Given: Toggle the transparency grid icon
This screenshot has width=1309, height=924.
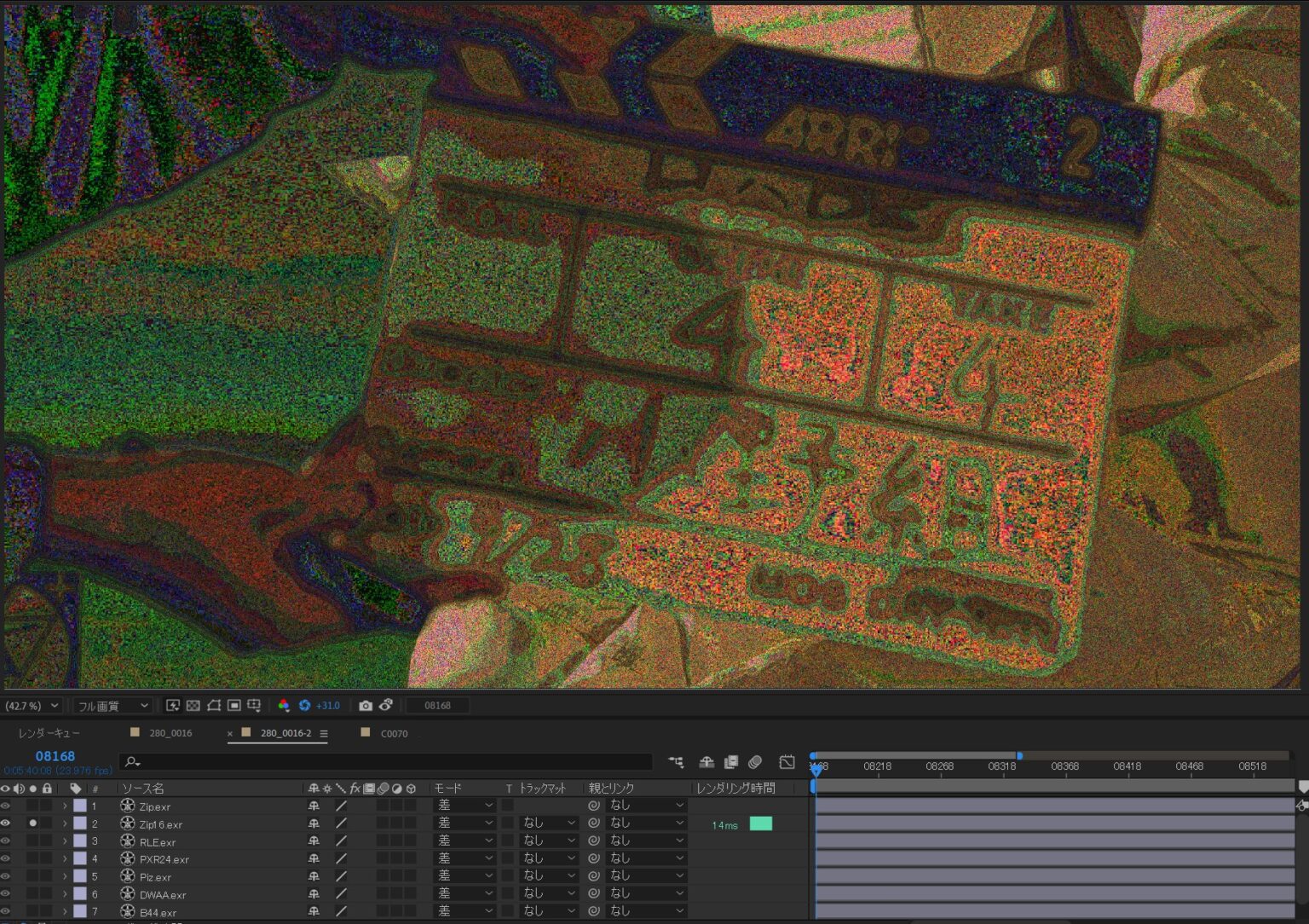Looking at the screenshot, I should pyautogui.click(x=193, y=706).
